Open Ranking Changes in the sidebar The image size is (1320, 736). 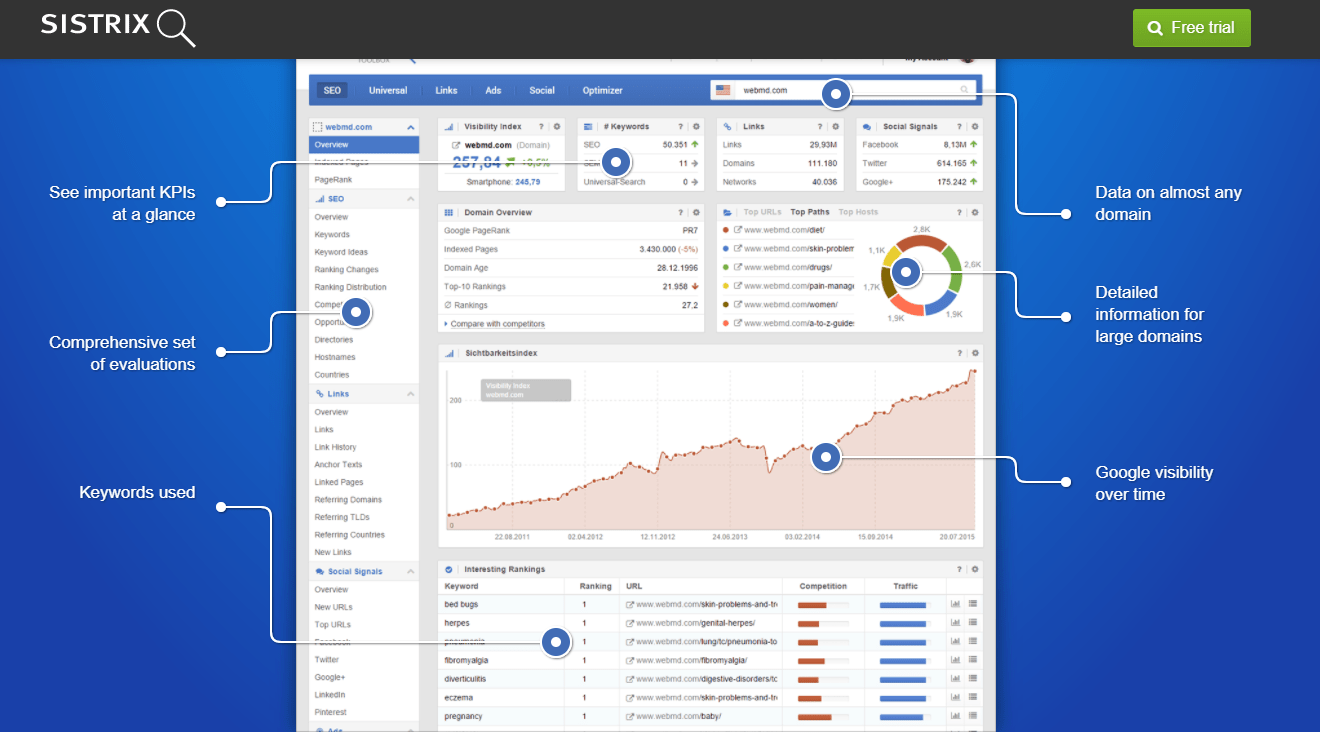pyautogui.click(x=346, y=270)
